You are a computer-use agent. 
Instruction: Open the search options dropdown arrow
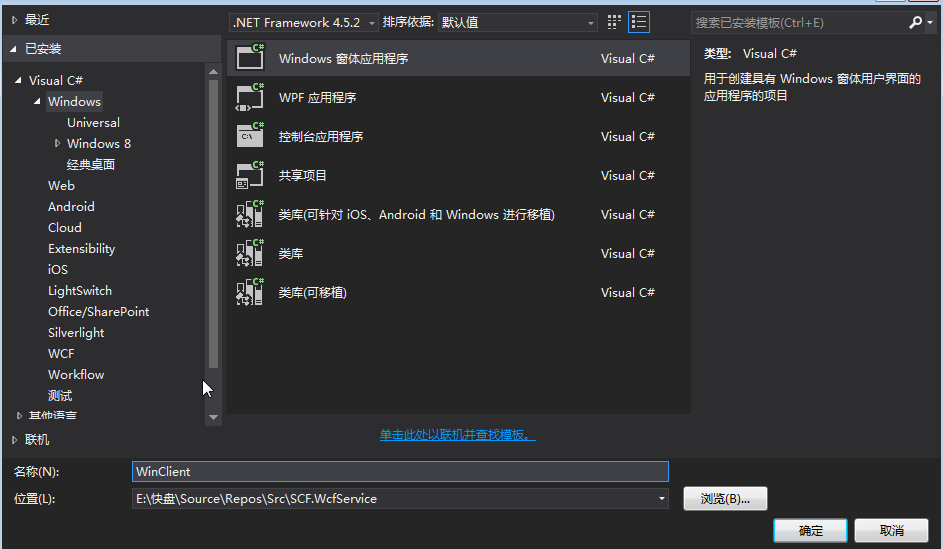click(x=930, y=23)
